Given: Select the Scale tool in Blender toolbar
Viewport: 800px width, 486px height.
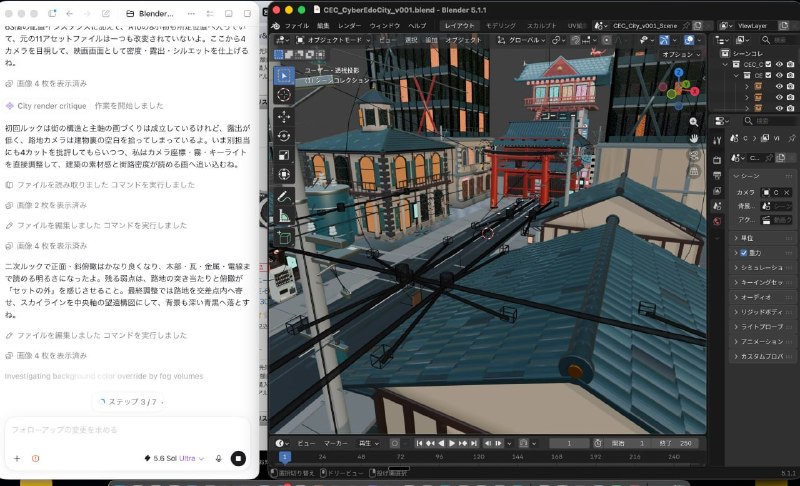Looking at the screenshot, I should point(284,155).
